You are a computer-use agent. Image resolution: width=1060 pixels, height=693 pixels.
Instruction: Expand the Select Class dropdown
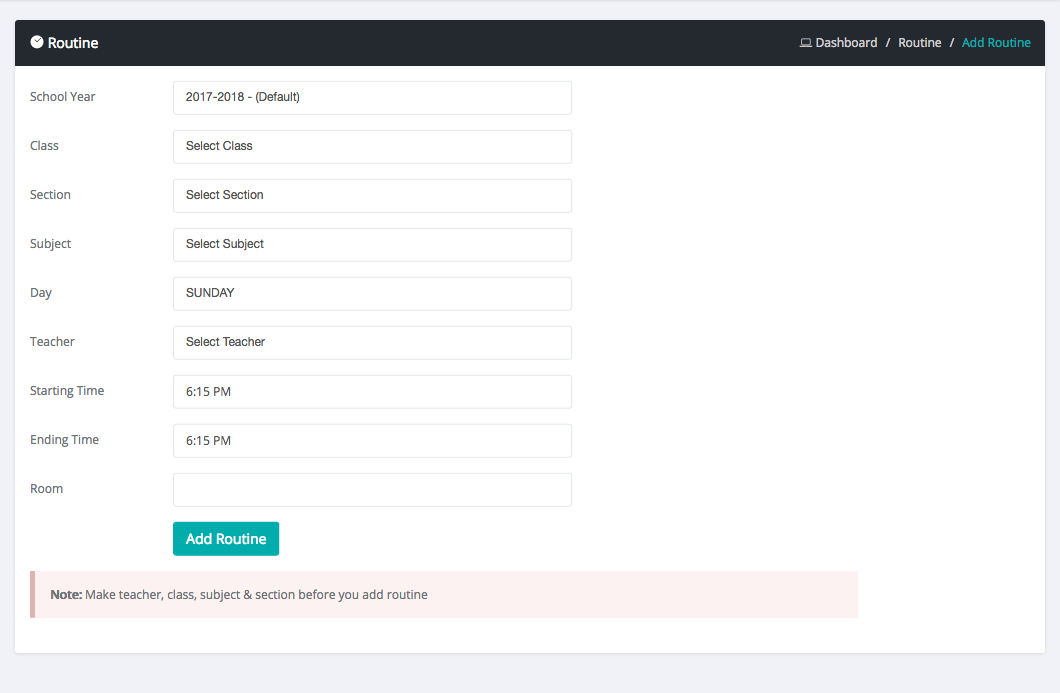click(372, 147)
